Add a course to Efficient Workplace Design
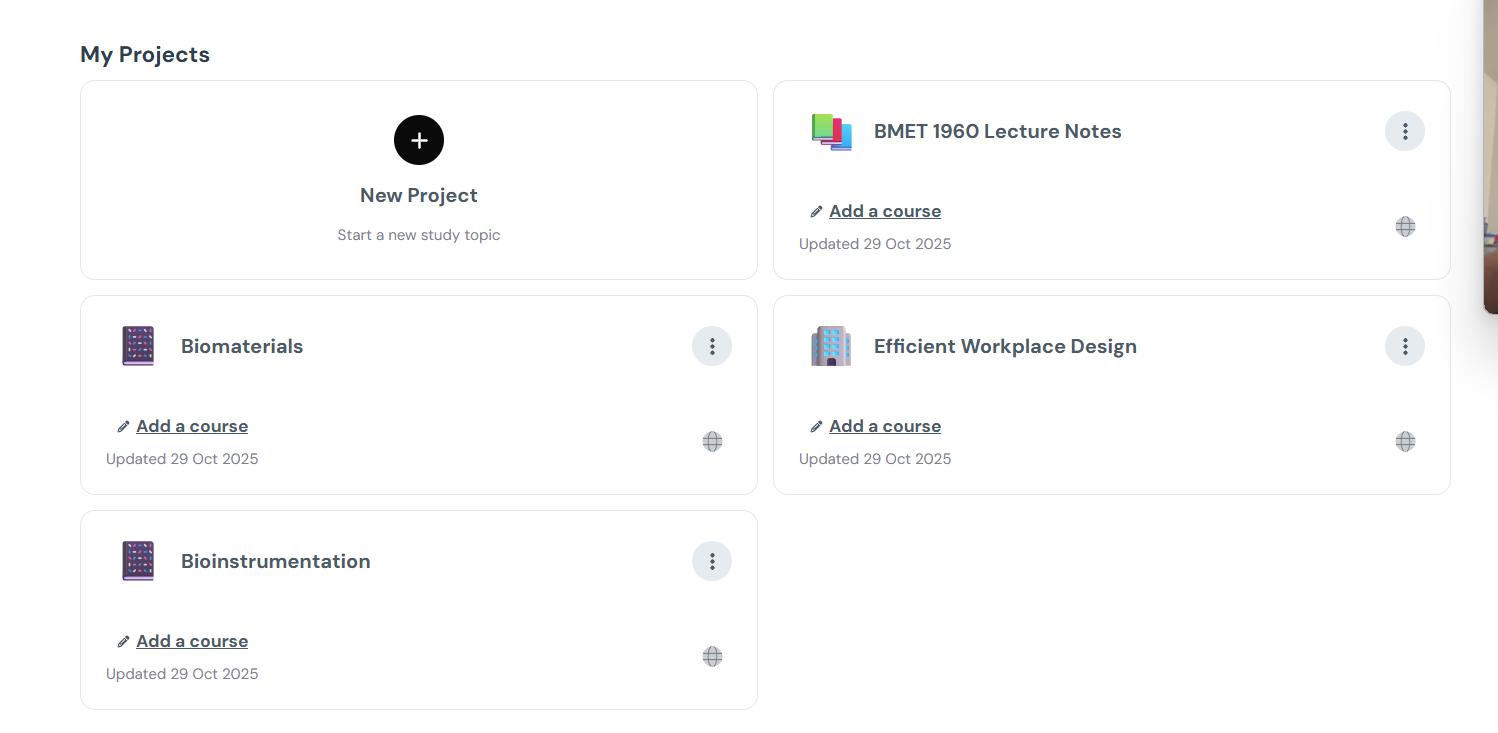This screenshot has height=733, width=1498. (884, 426)
